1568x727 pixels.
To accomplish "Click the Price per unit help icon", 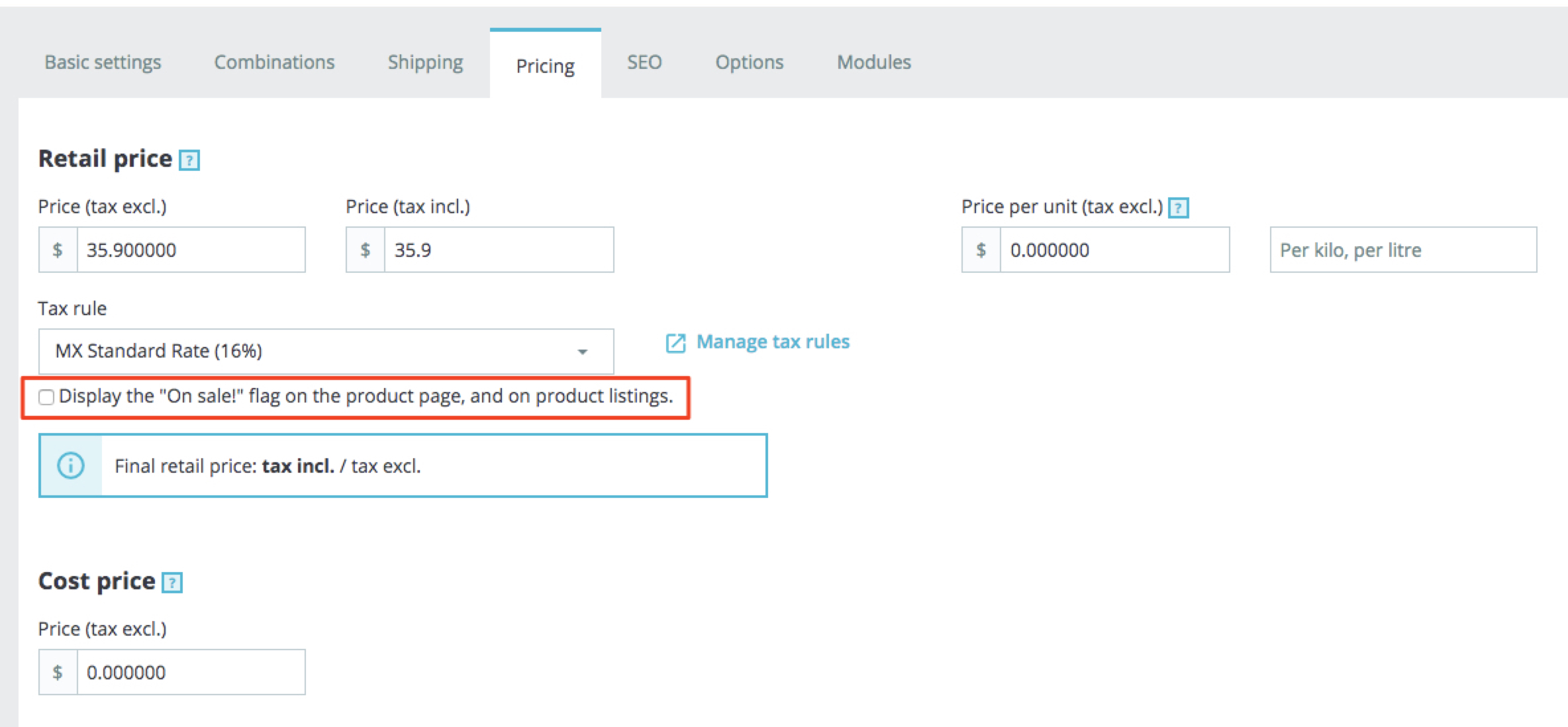I will click(1178, 208).
